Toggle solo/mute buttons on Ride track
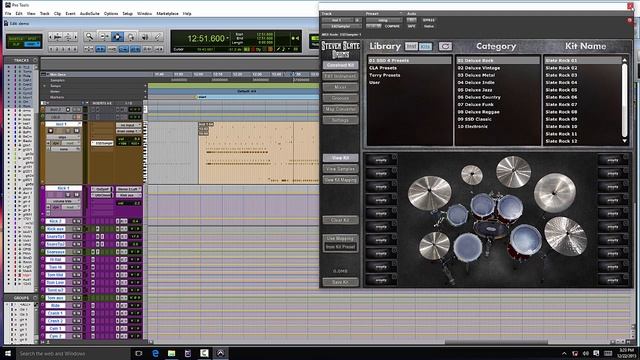The height and width of the screenshot is (360, 640). [x=77, y=305]
